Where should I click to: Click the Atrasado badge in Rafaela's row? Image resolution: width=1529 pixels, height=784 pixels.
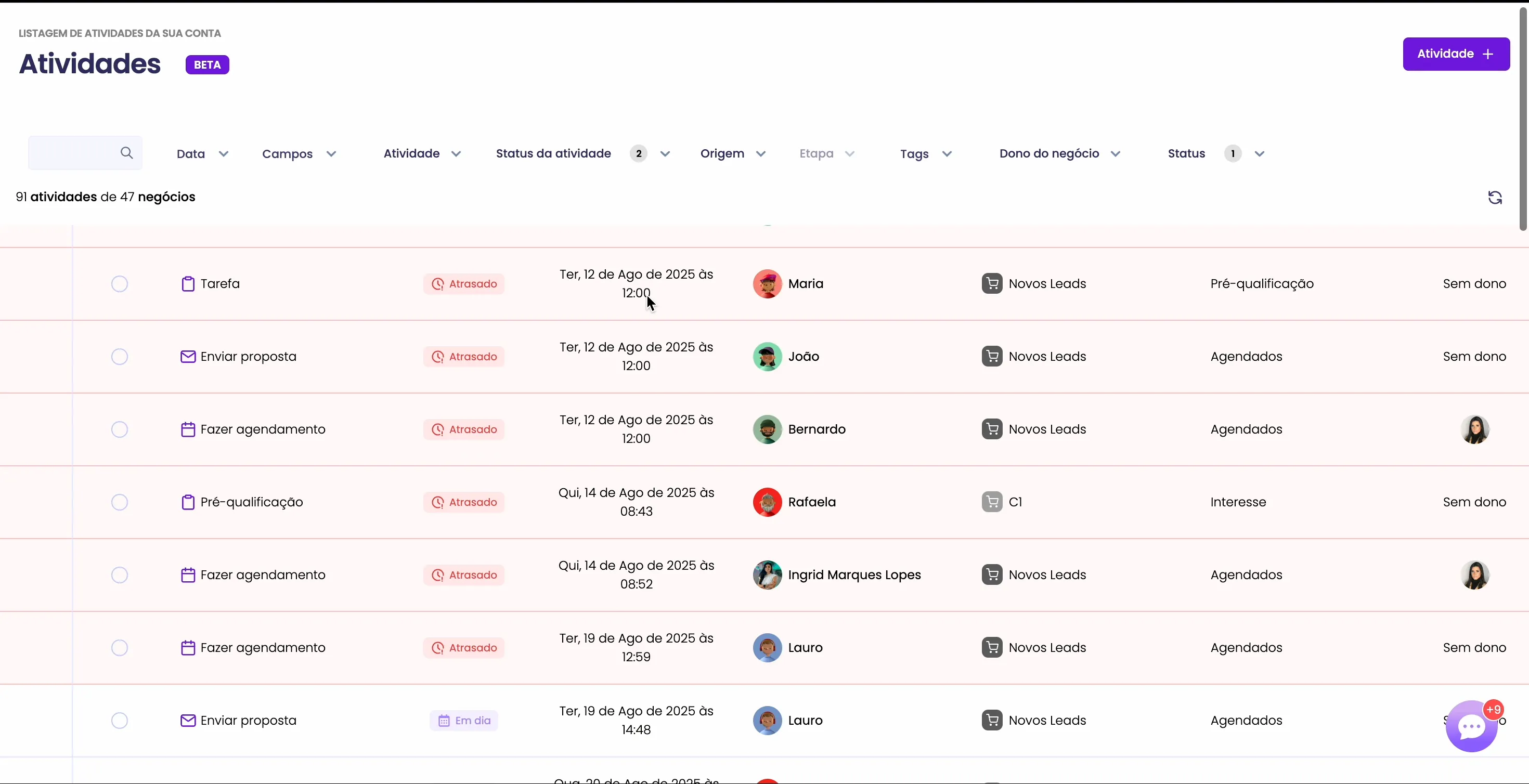click(463, 502)
